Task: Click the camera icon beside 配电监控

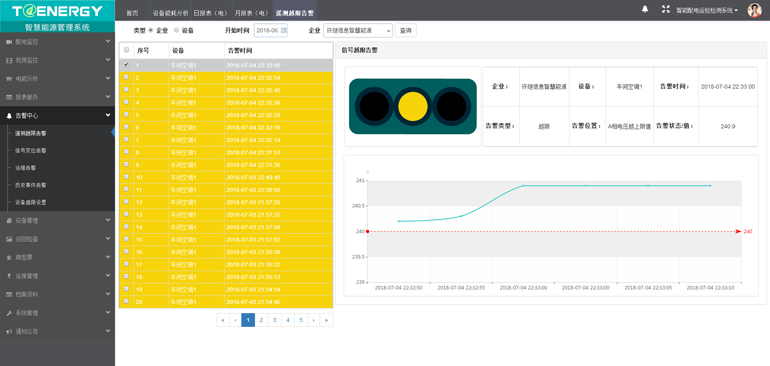Action: tap(9, 42)
